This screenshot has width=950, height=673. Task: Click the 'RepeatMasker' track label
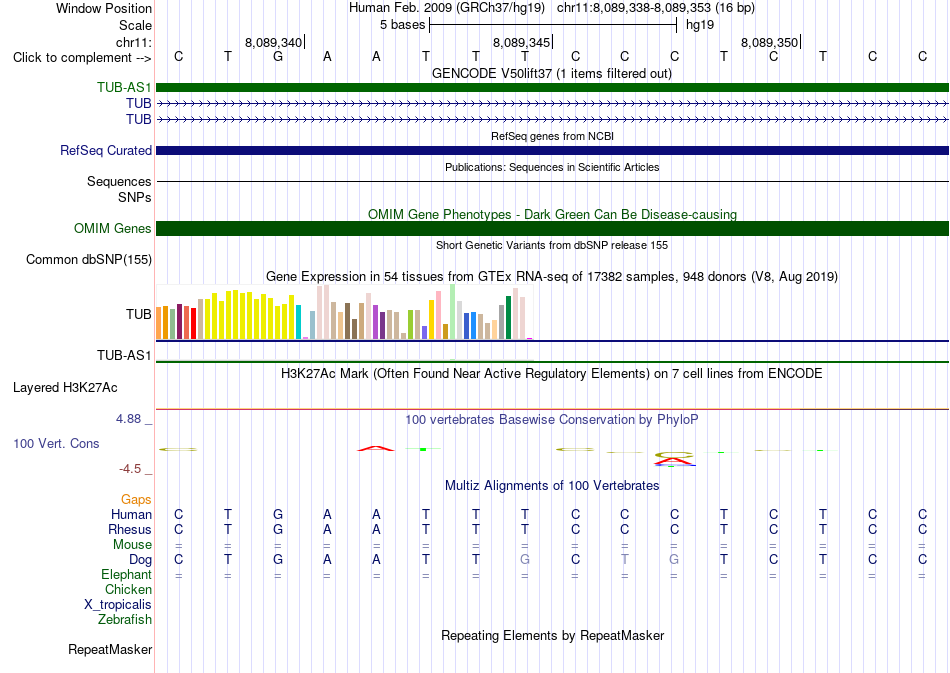coord(110,650)
